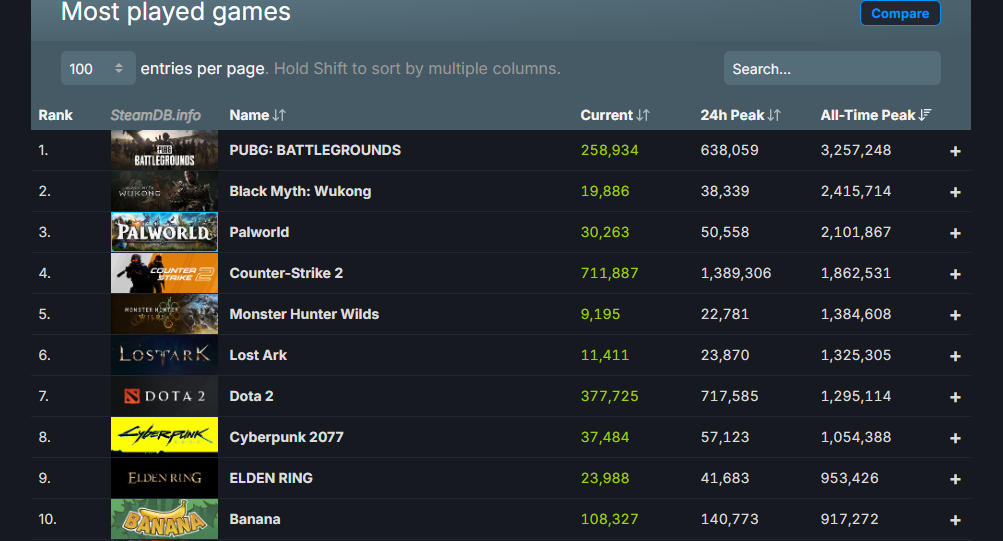Click the Compare button
This screenshot has height=541, width=1003.
900,13
